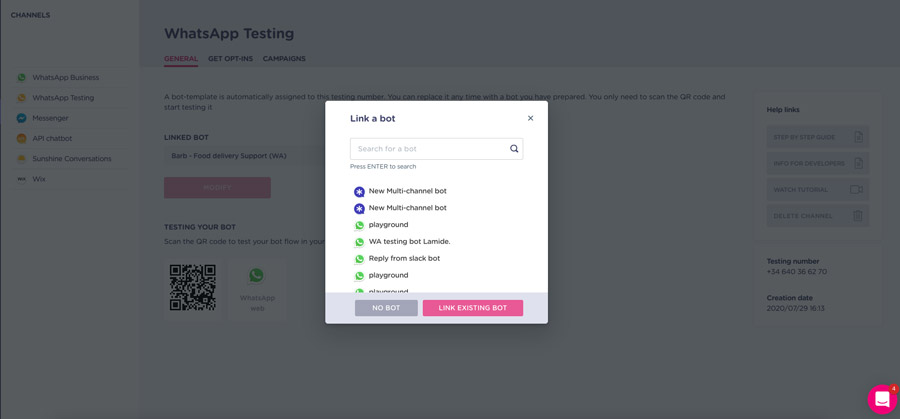Click the NO BOT button
Image resolution: width=900 pixels, height=419 pixels.
pos(386,308)
